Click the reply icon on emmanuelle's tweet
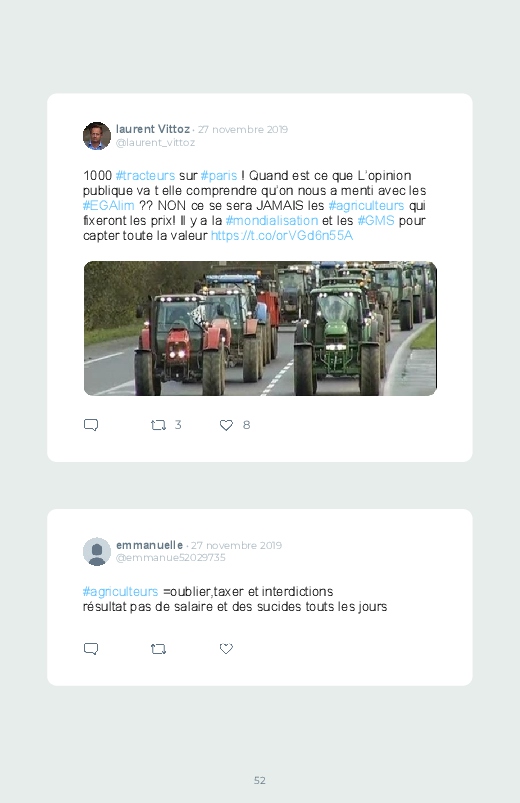The height and width of the screenshot is (803, 520). (91, 649)
